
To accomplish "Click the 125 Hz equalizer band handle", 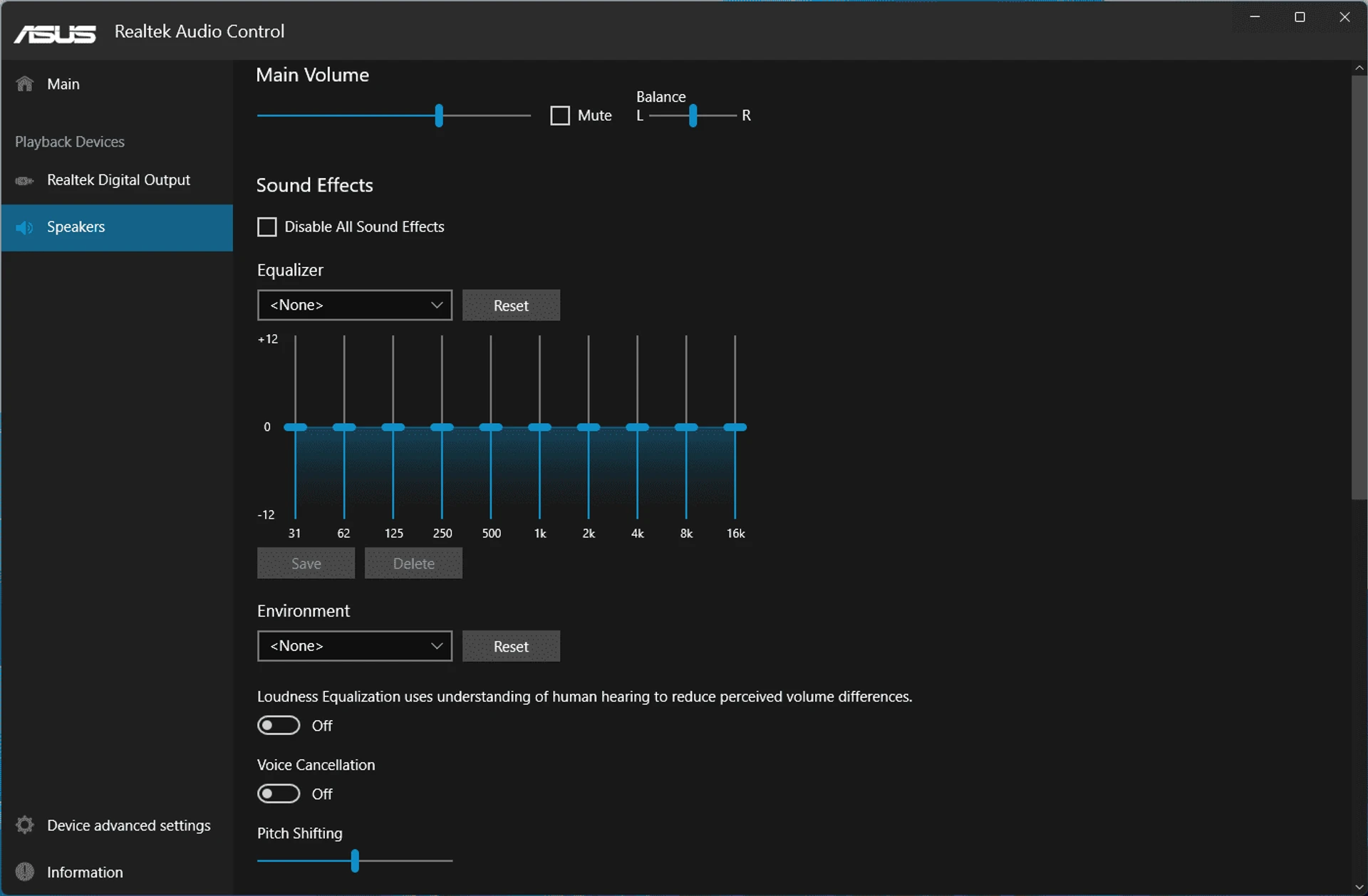I will click(393, 427).
